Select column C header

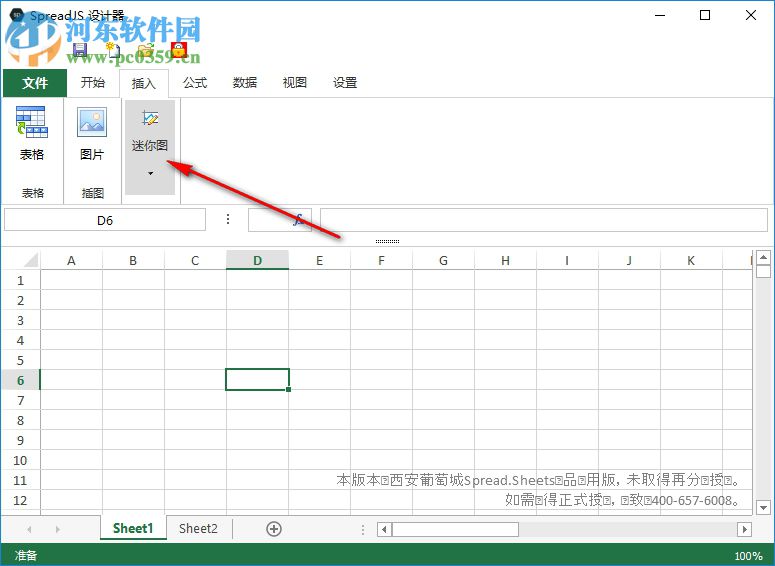coord(195,261)
